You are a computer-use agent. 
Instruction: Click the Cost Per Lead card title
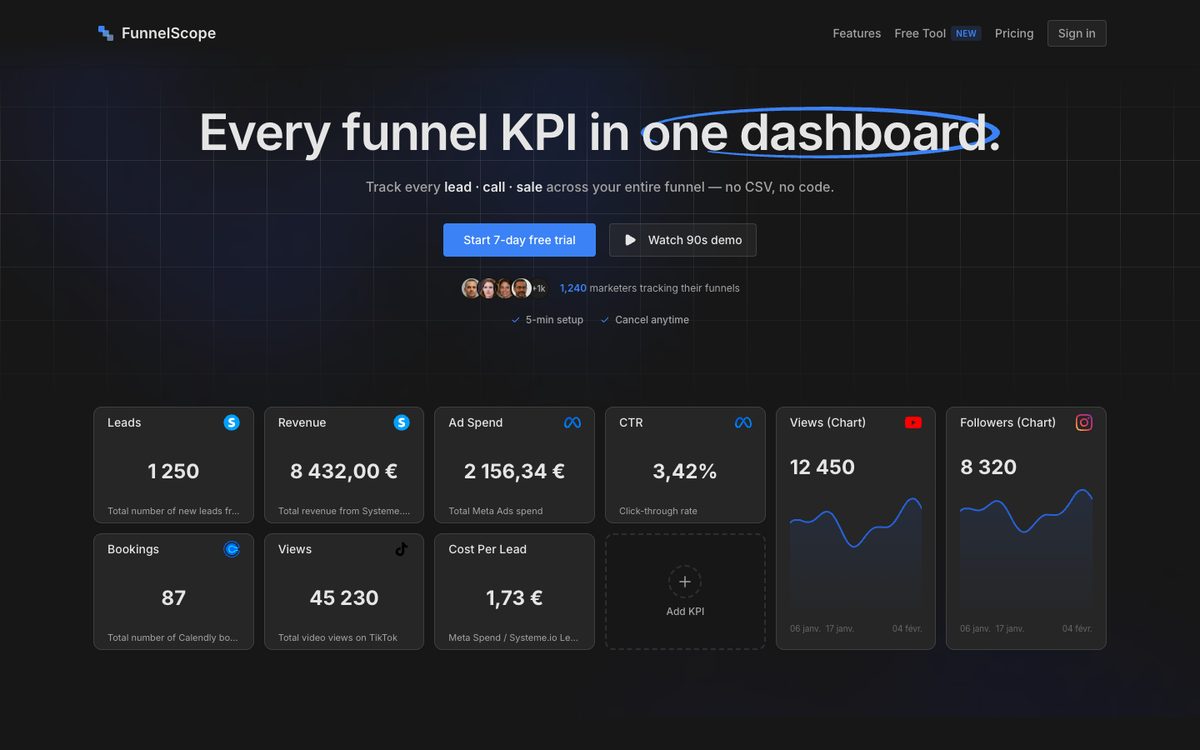(x=487, y=549)
